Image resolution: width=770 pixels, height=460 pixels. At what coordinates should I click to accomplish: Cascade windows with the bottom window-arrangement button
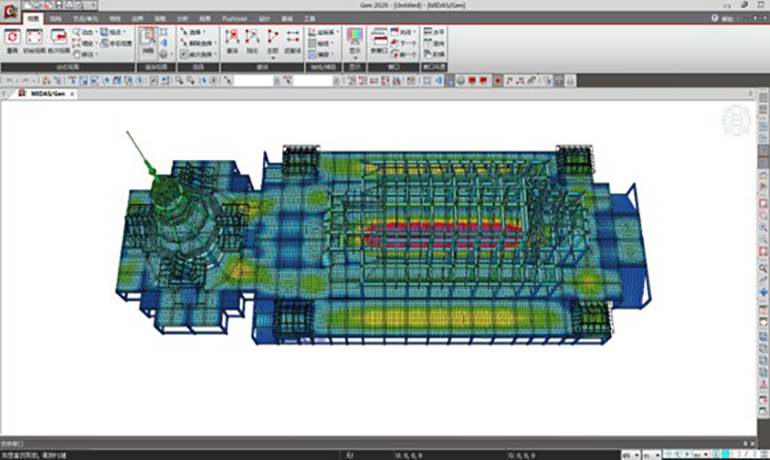[434, 54]
